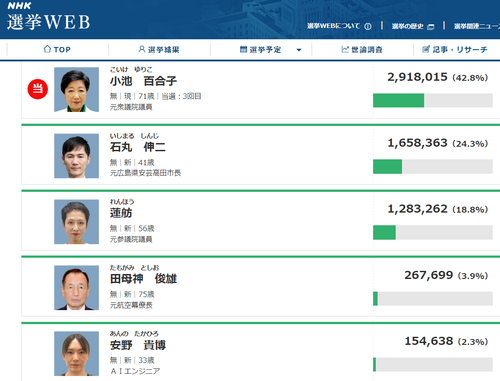Open the 世論調査 tab

coord(362,49)
